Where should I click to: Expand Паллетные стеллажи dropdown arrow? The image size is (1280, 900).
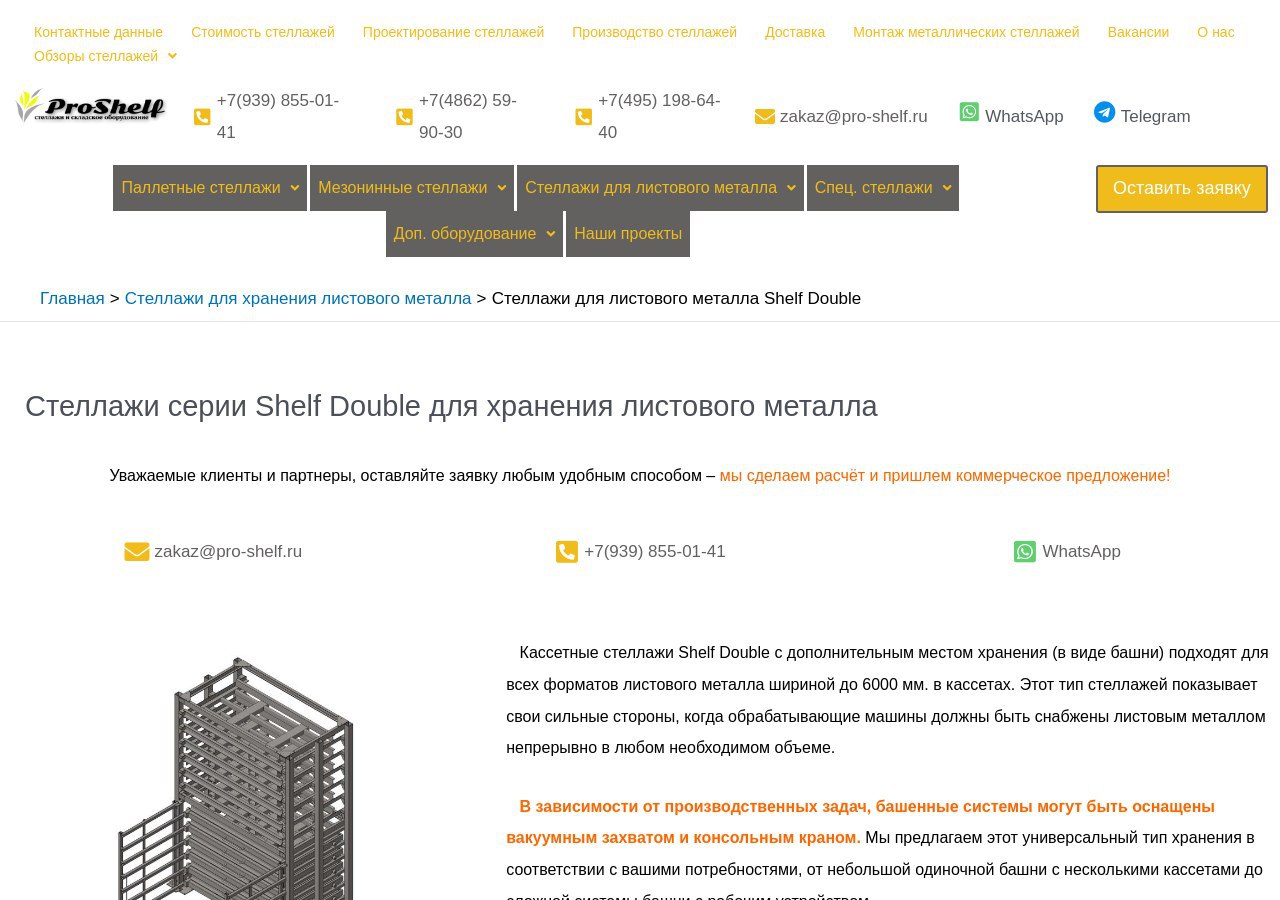(294, 188)
